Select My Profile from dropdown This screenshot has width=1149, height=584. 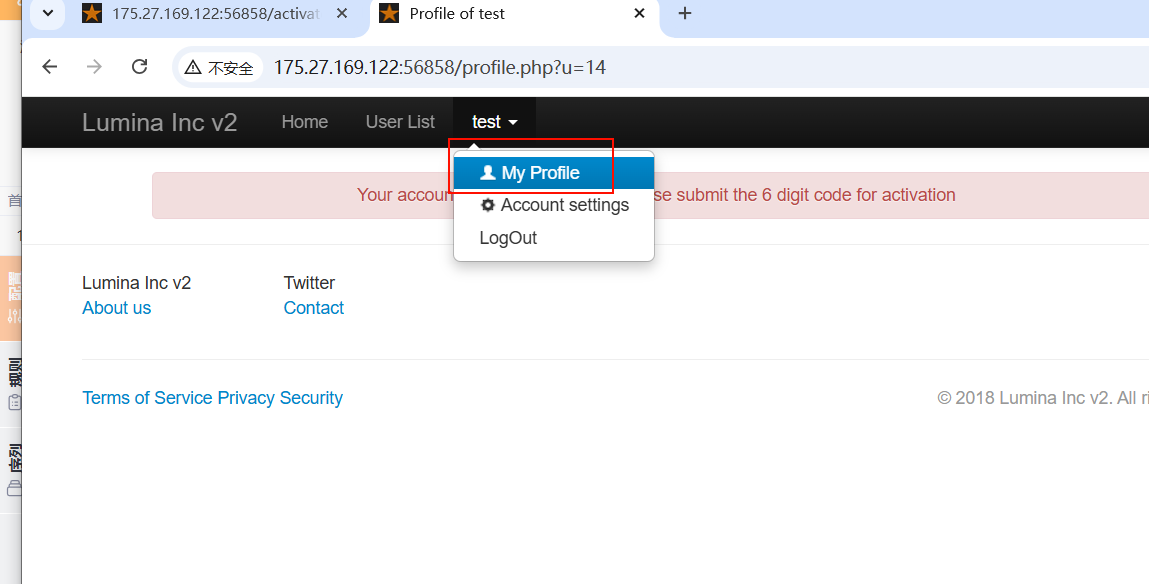541,173
